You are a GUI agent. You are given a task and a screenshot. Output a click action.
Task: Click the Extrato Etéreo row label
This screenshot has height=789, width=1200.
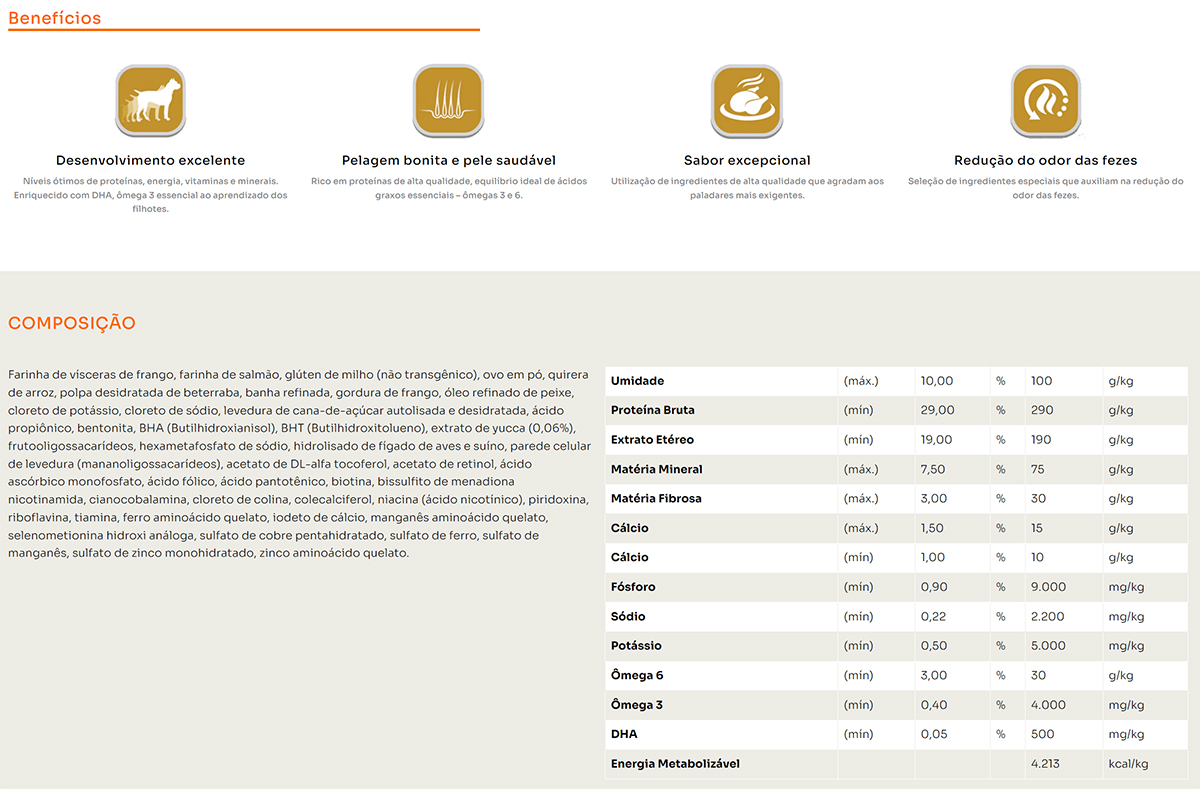(x=652, y=440)
